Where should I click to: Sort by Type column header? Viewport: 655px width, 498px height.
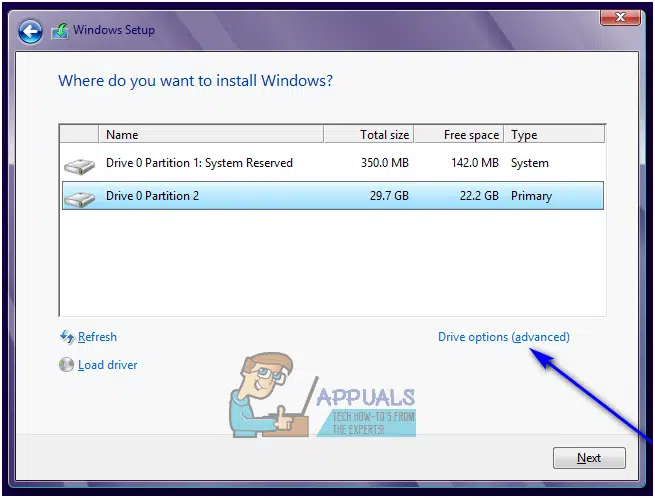[x=555, y=135]
